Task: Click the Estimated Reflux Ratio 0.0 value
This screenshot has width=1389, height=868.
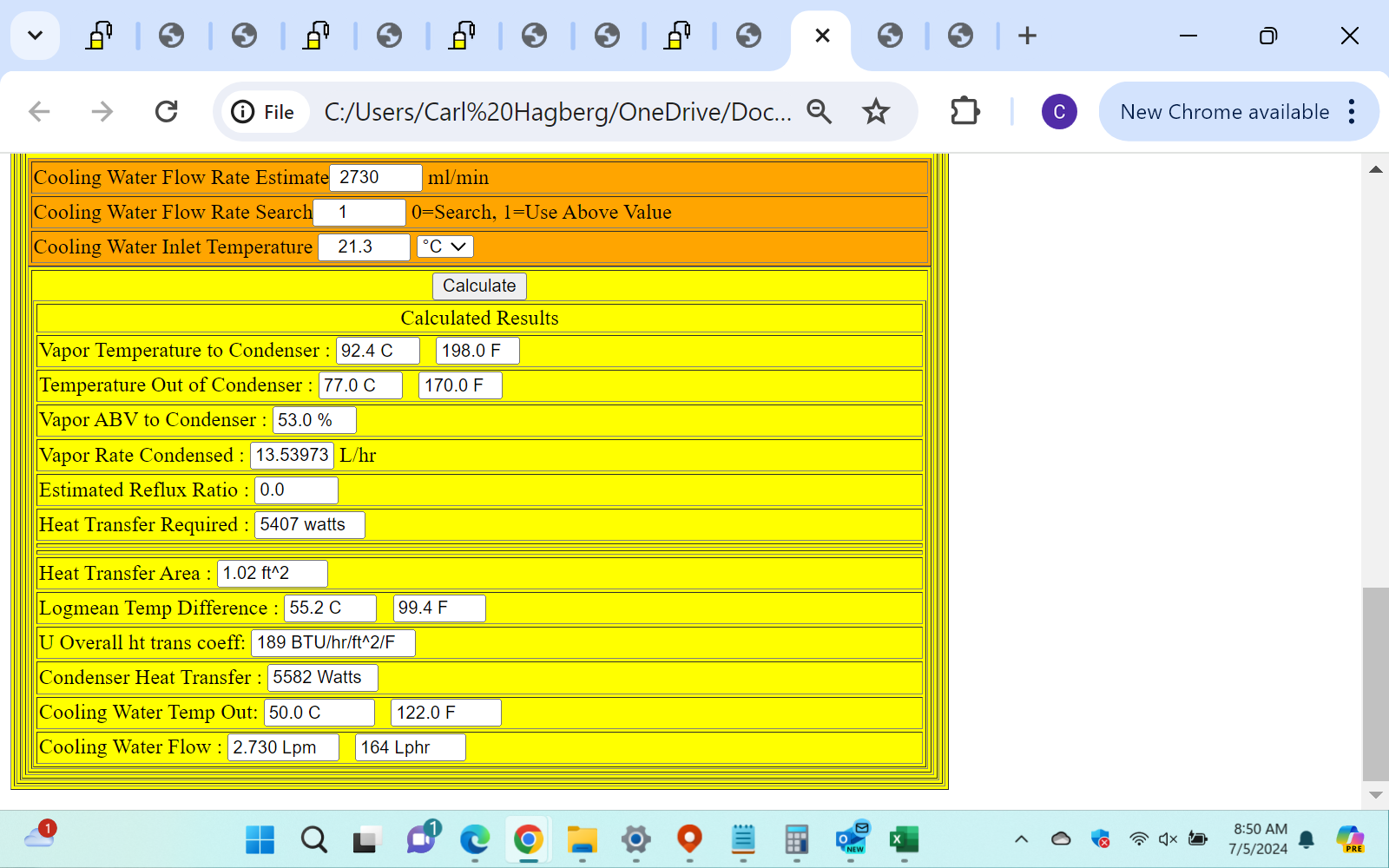Action: pyautogui.click(x=296, y=490)
